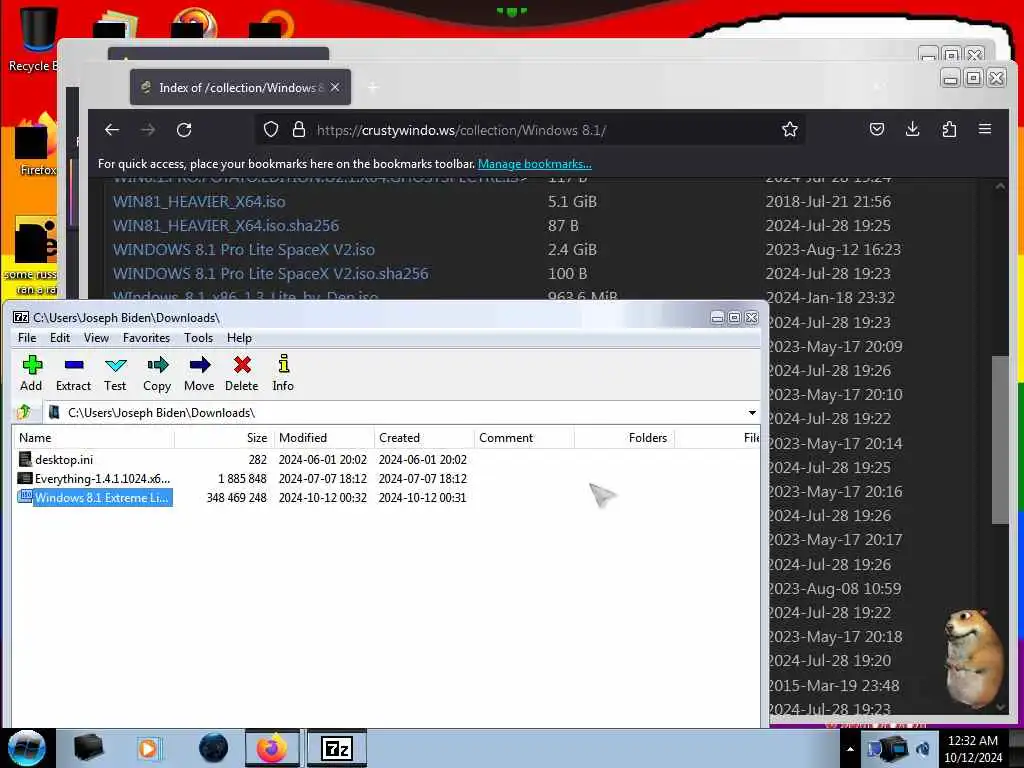Open the 7-Zip File menu

(x=27, y=338)
